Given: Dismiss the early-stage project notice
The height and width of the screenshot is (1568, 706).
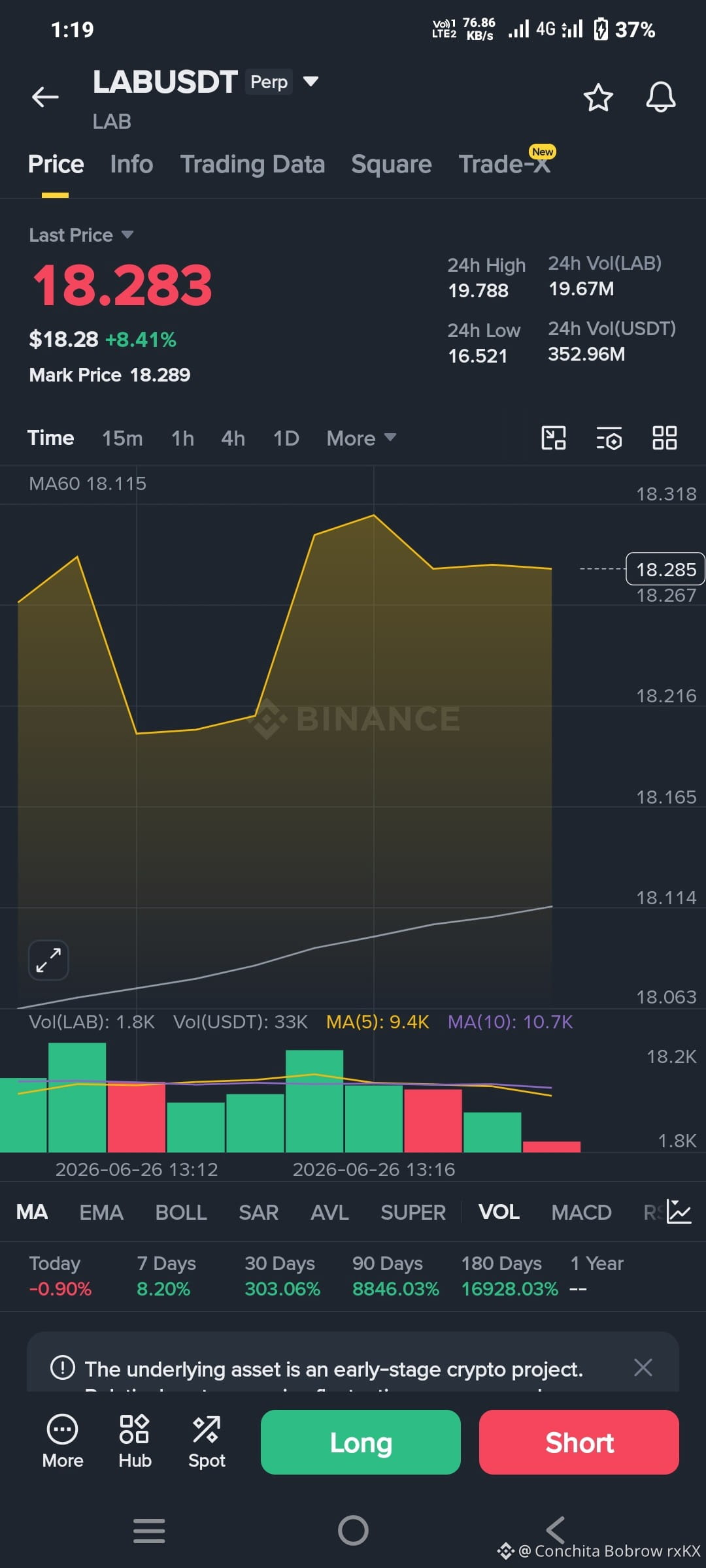Looking at the screenshot, I should [x=643, y=1367].
